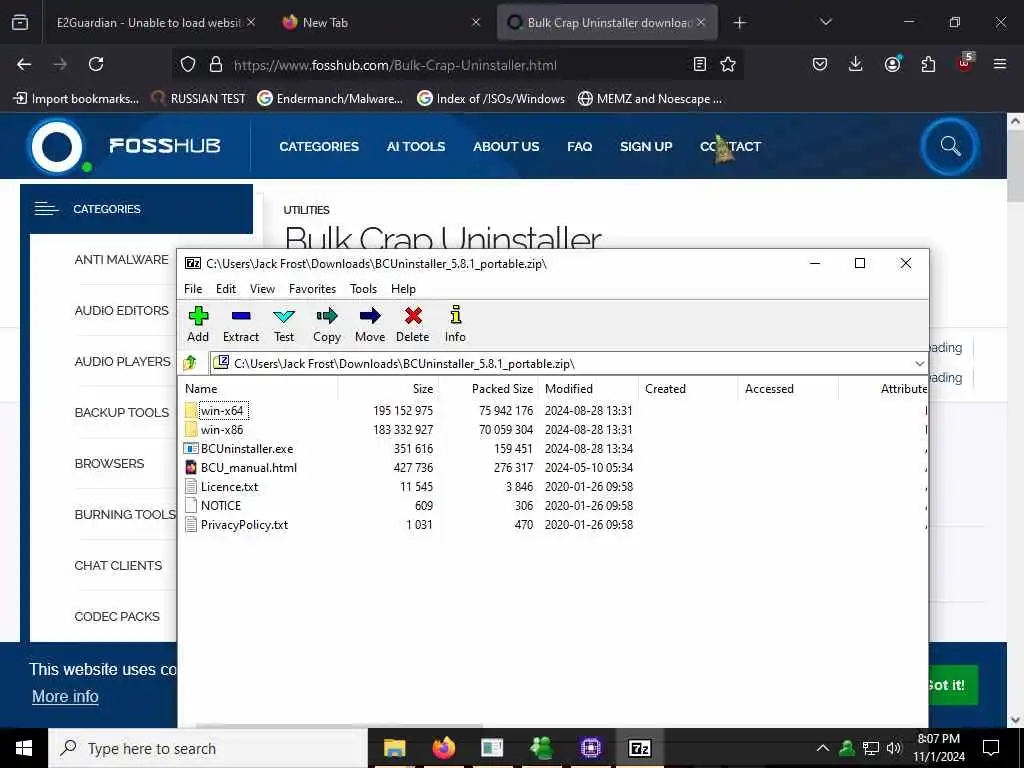1024x768 pixels.
Task: Open File Explorer from the taskbar
Action: pos(394,748)
